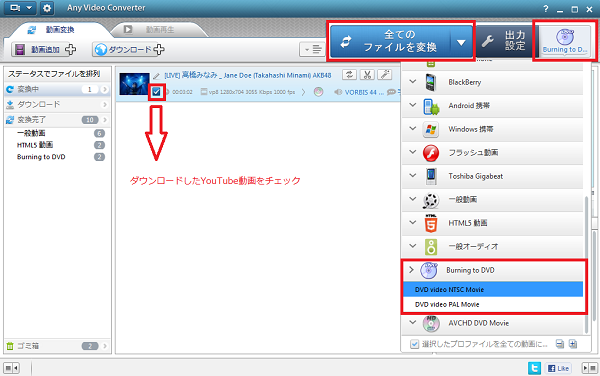Open the camera mode dropdown in title bar
The width and height of the screenshot is (600, 376).
tap(20, 8)
